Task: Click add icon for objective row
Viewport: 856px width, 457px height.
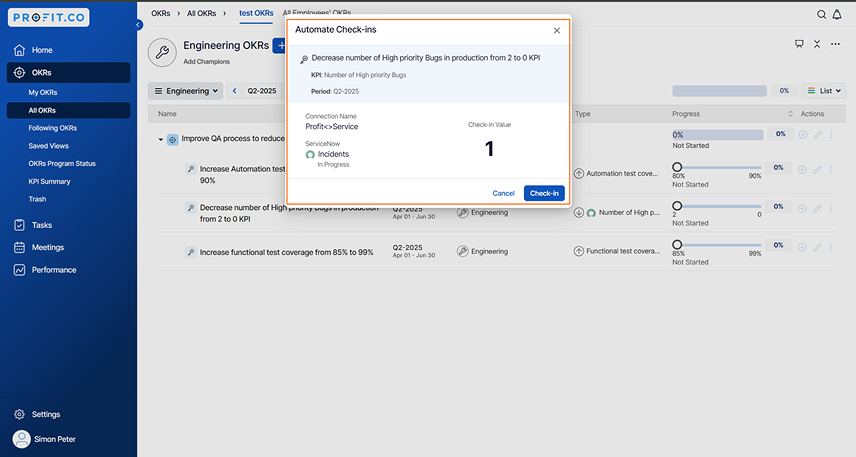Action: [x=802, y=135]
